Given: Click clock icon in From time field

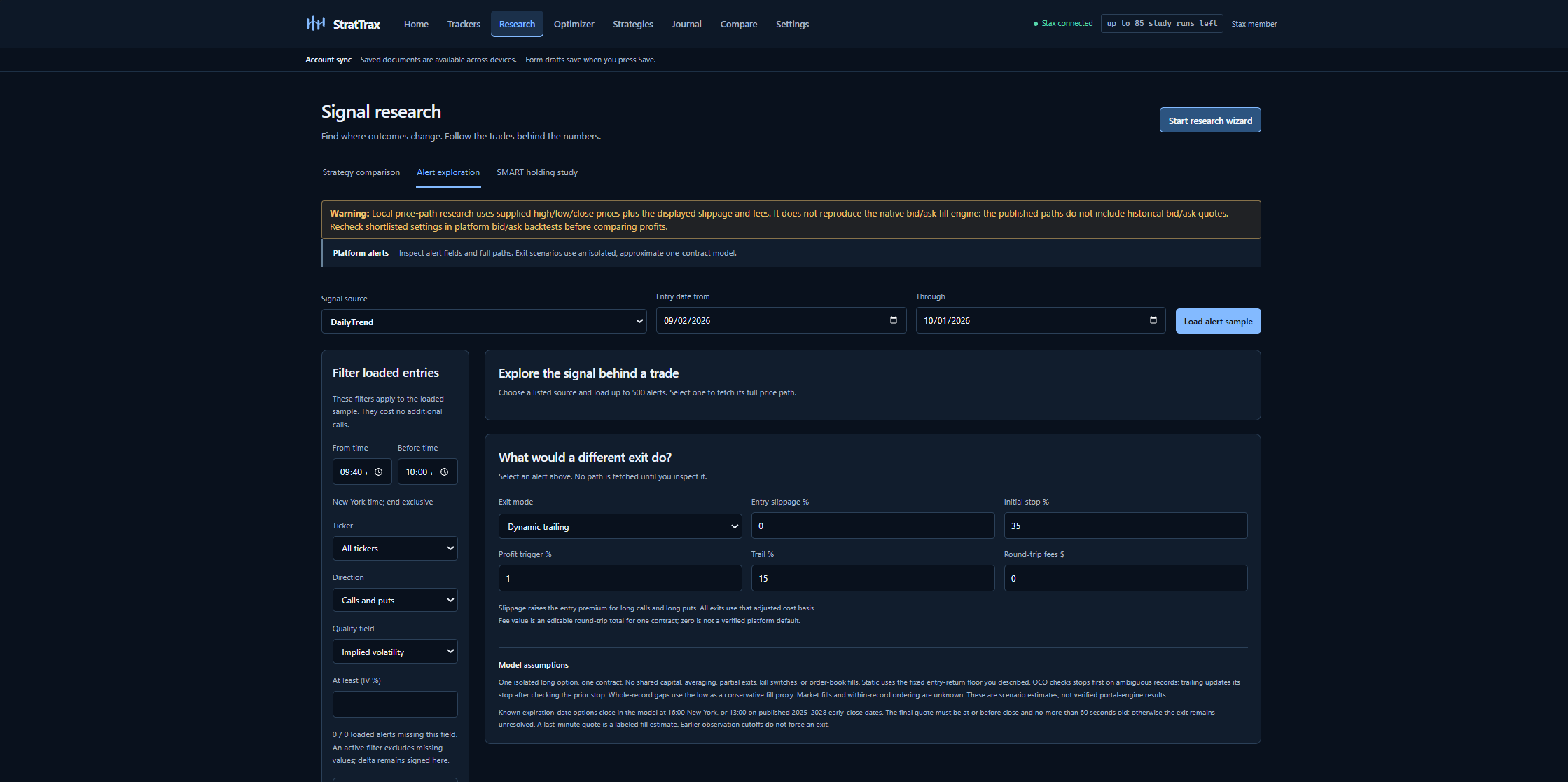Looking at the screenshot, I should (378, 472).
